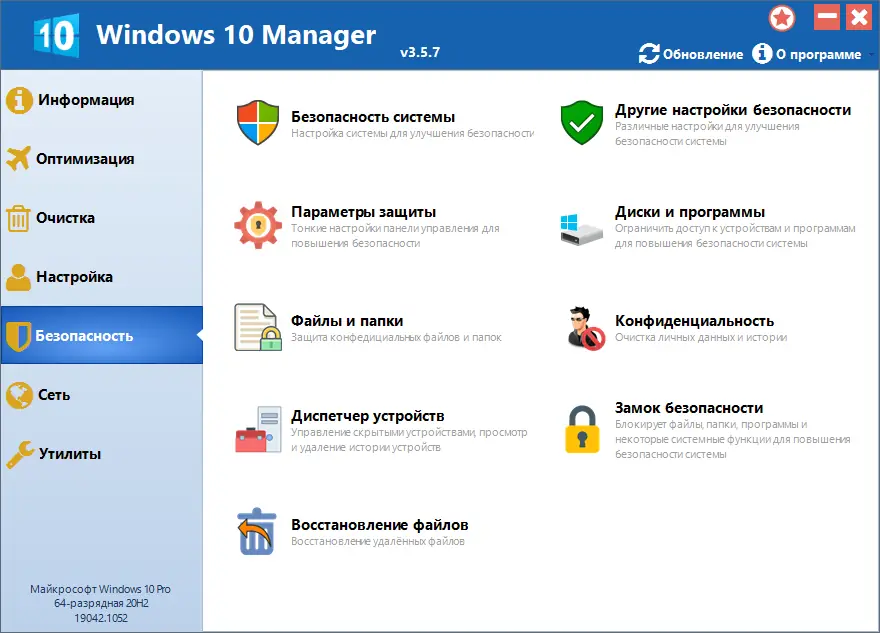
Task: Click the yellow padlock Замок безопасности icon
Action: 581,429
